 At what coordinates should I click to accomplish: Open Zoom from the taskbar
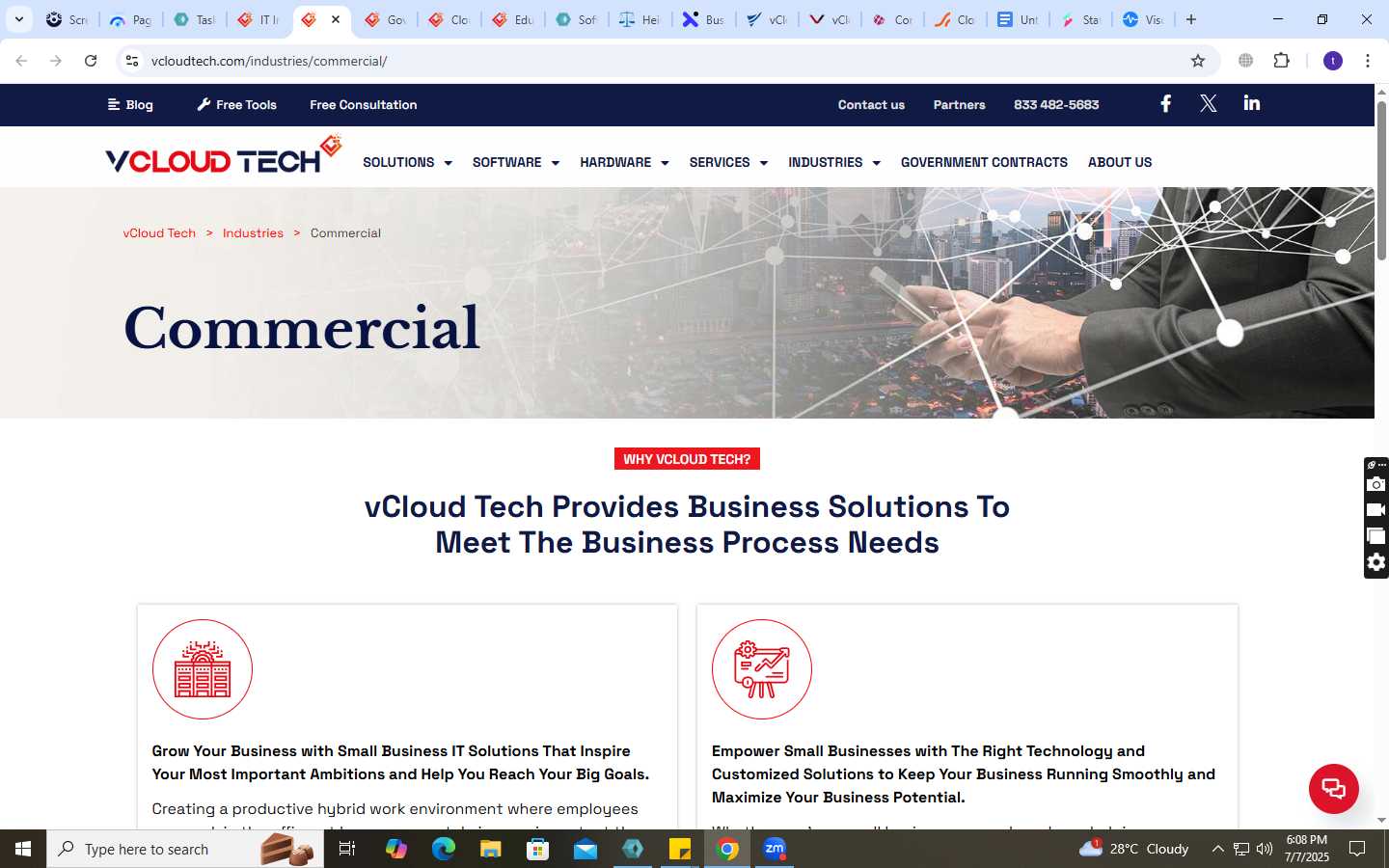[775, 849]
